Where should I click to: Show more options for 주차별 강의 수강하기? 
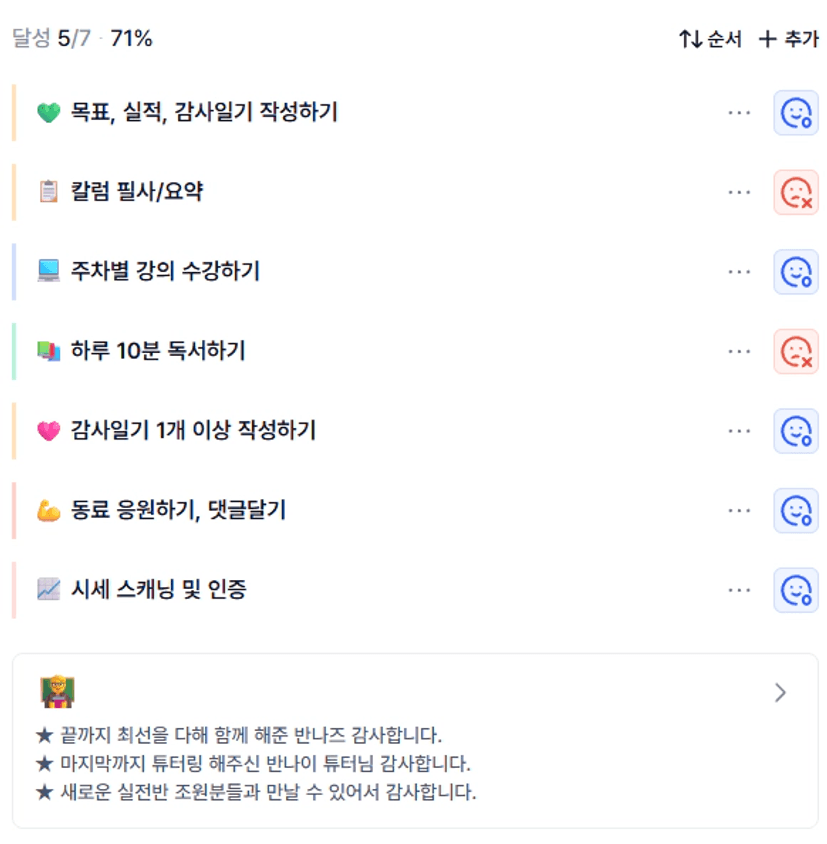[x=739, y=272]
